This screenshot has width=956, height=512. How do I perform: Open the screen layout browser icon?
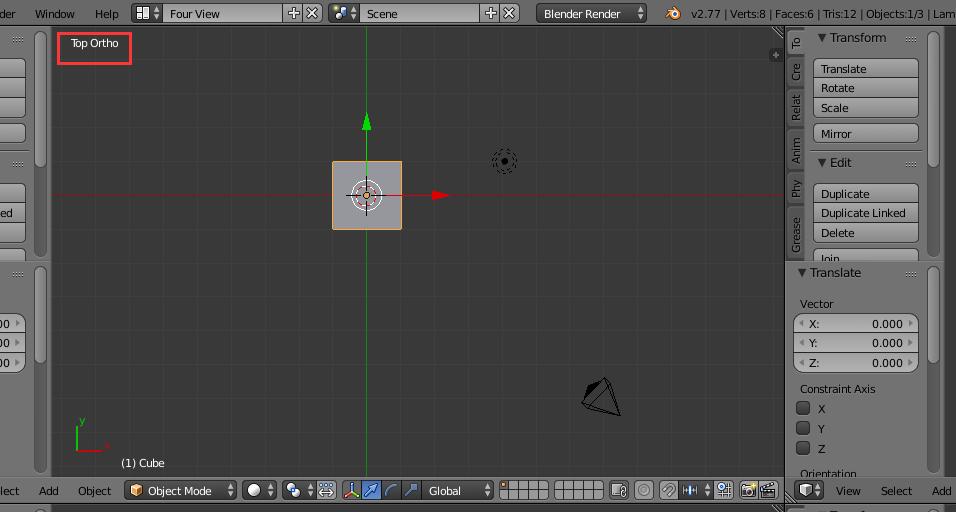pos(148,13)
